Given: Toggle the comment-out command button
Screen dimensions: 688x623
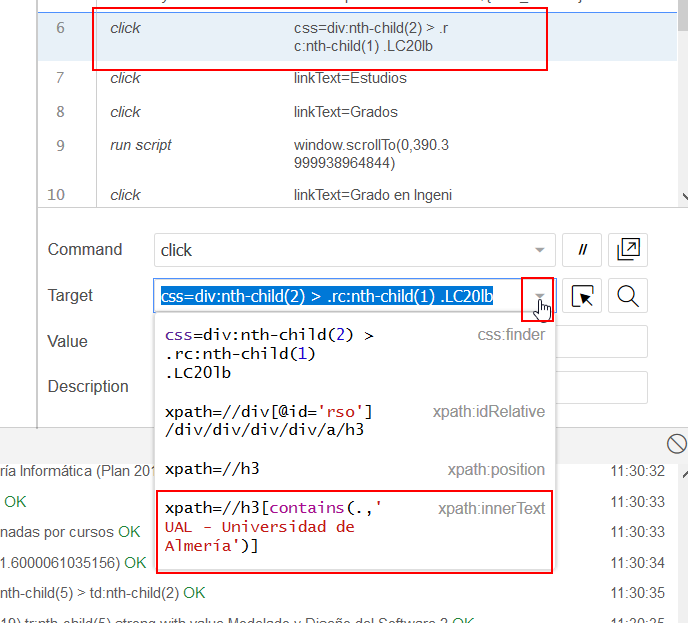Looking at the screenshot, I should 582,250.
